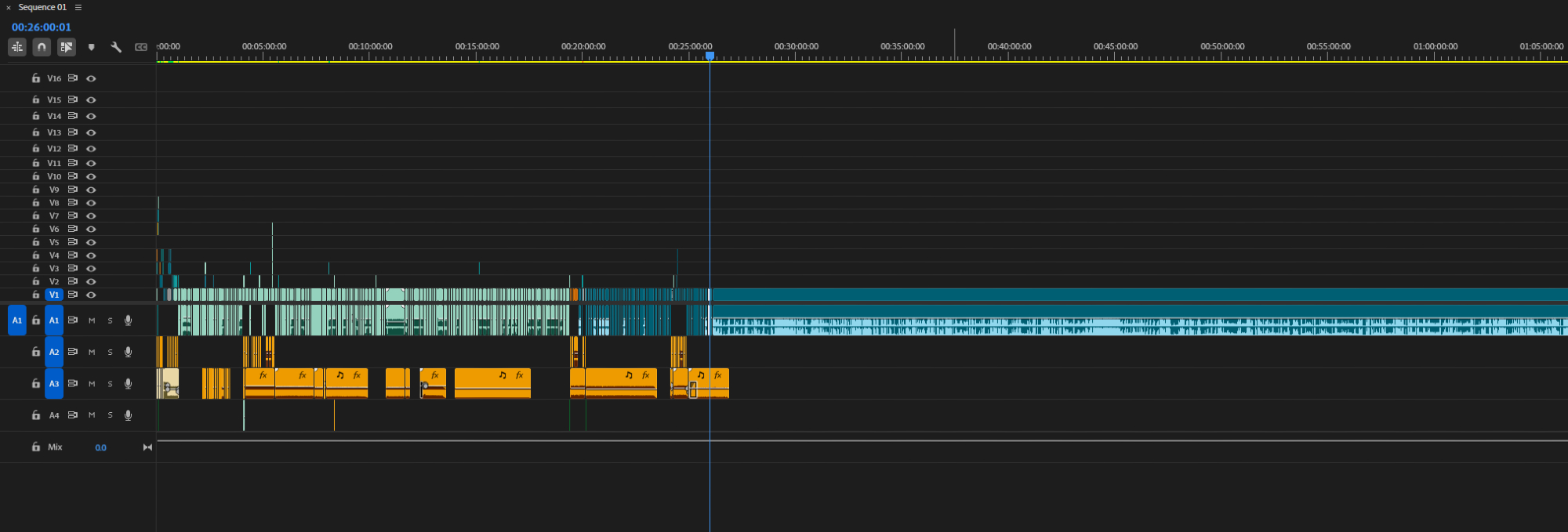Click the blue playhead position timecode
This screenshot has width=1568, height=532.
coord(42,27)
